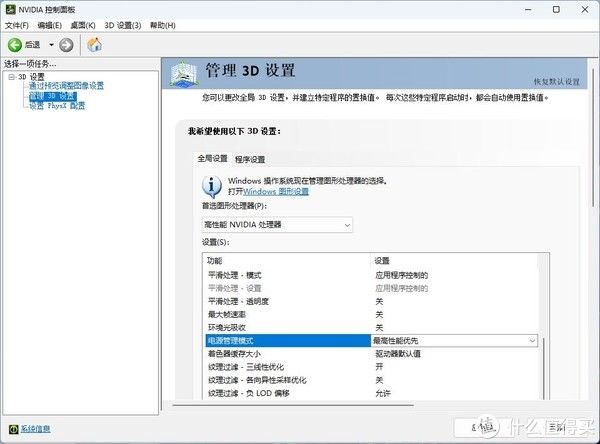Image resolution: width=600 pixels, height=444 pixels.
Task: Switch to 全局设置 tab
Action: [x=212, y=158]
